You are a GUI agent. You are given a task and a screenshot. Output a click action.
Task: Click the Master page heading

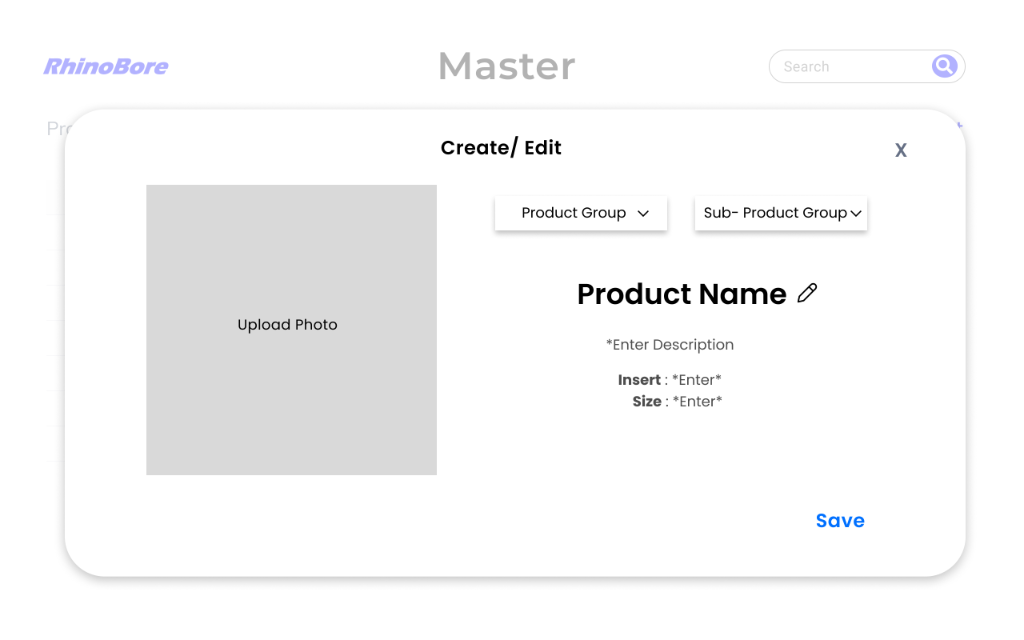507,67
